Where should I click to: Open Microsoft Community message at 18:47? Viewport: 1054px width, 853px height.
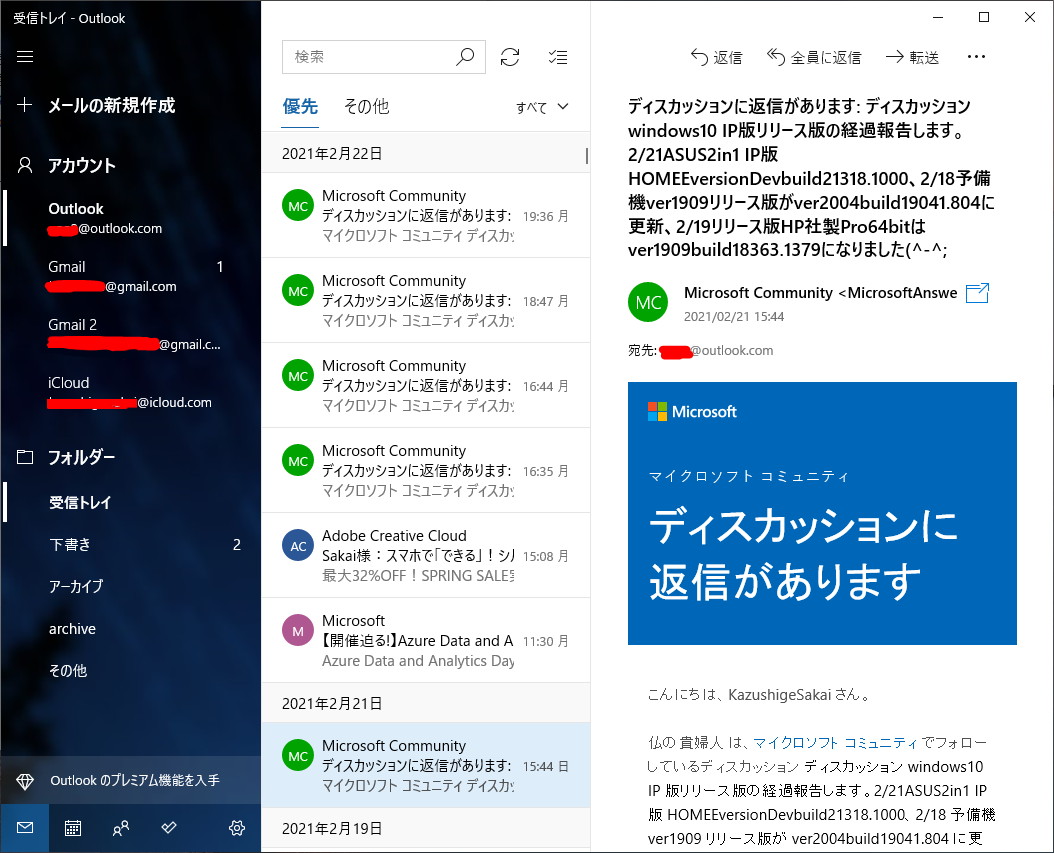[425, 300]
